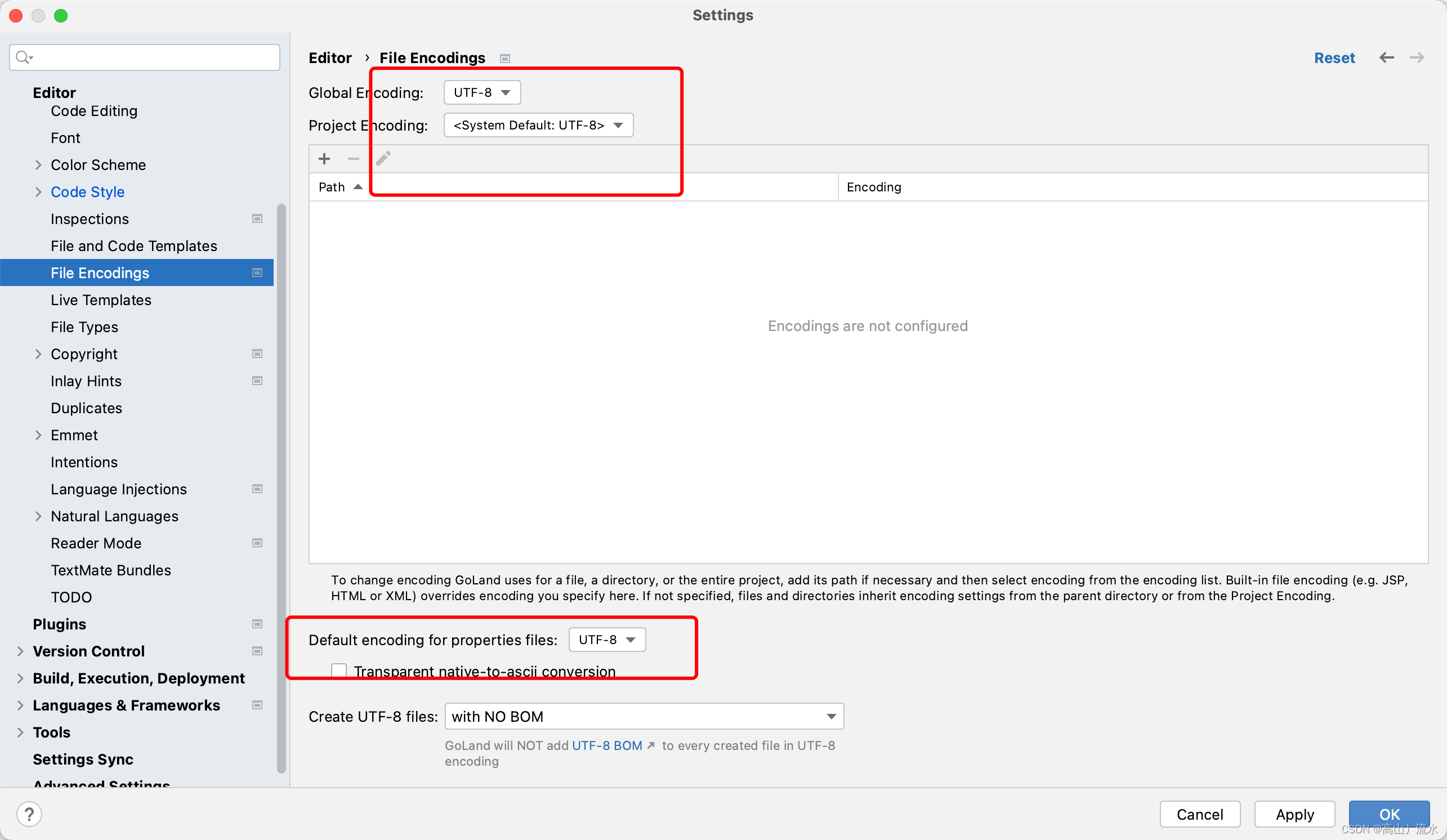Open properties files default encoding dropdown
The height and width of the screenshot is (840, 1447).
(x=607, y=640)
